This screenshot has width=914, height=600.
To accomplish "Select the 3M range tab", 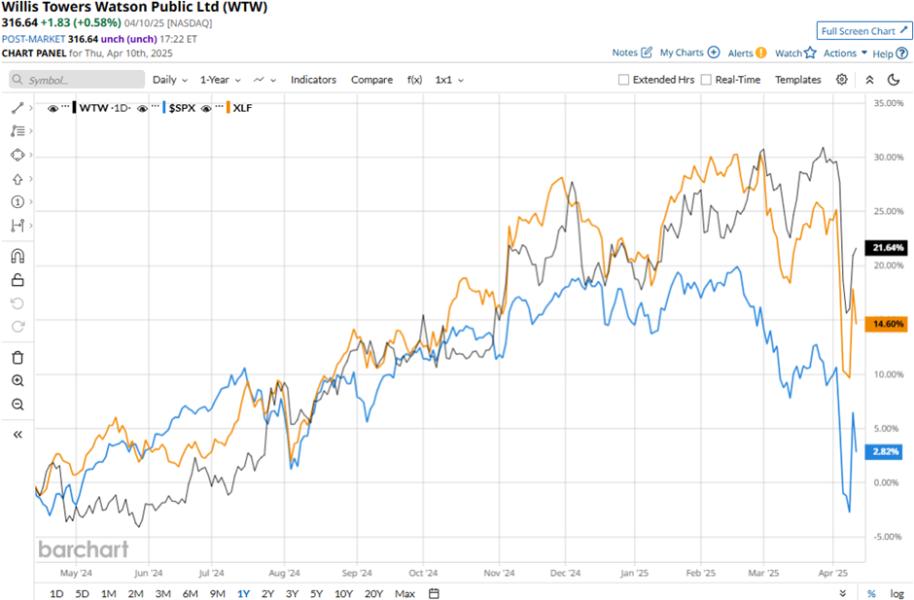I will click(163, 594).
